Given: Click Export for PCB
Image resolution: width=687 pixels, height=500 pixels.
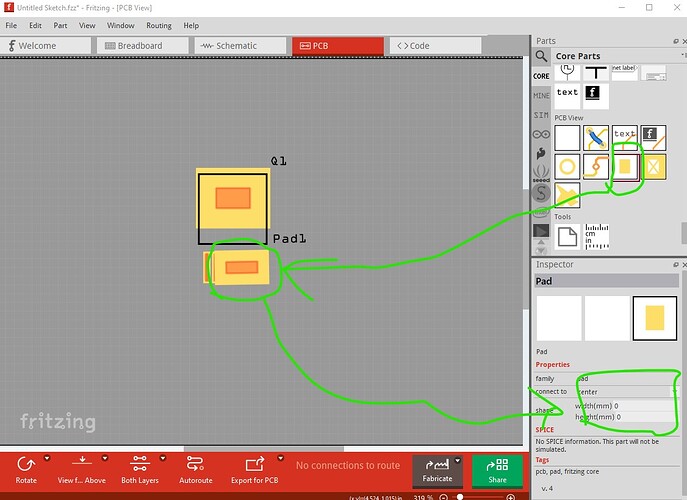Looking at the screenshot, I should pos(255,470).
